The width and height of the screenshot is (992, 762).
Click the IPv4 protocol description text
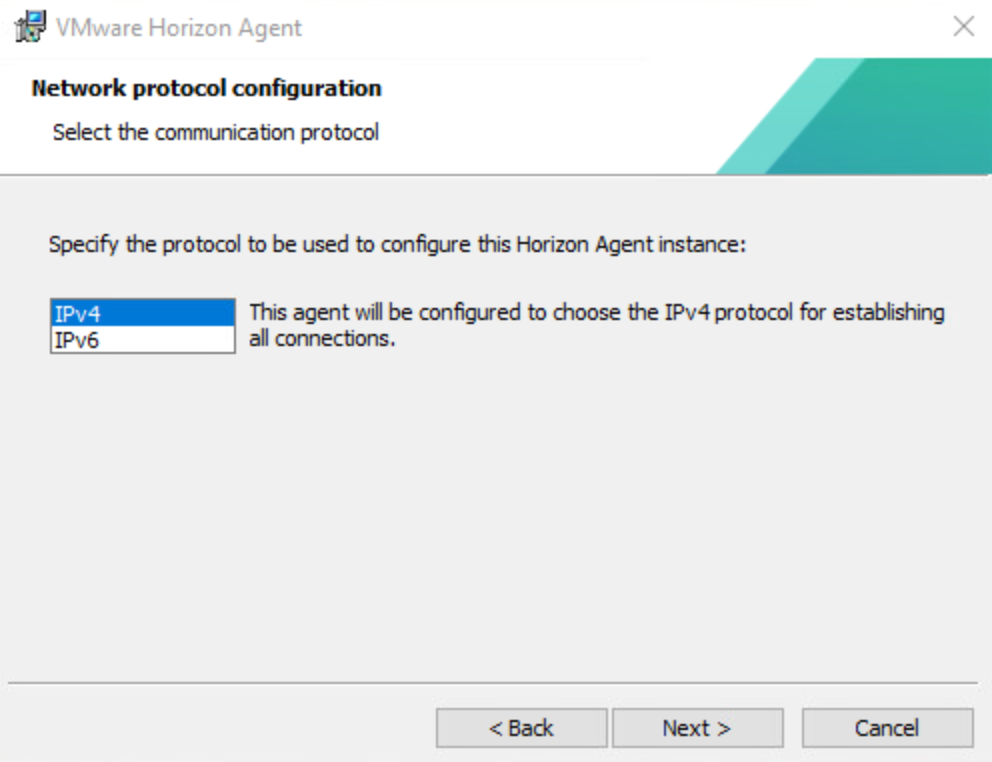596,313
